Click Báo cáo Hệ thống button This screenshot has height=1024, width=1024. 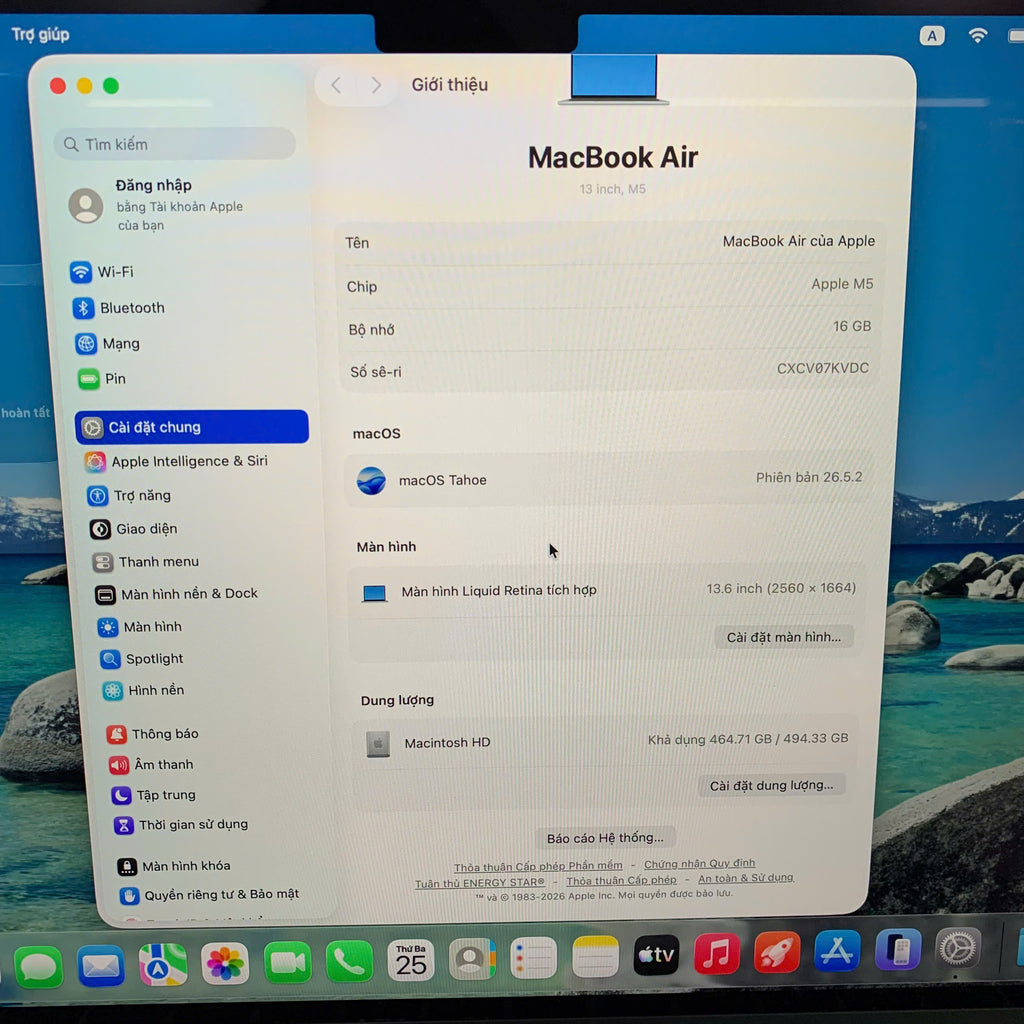(x=605, y=838)
